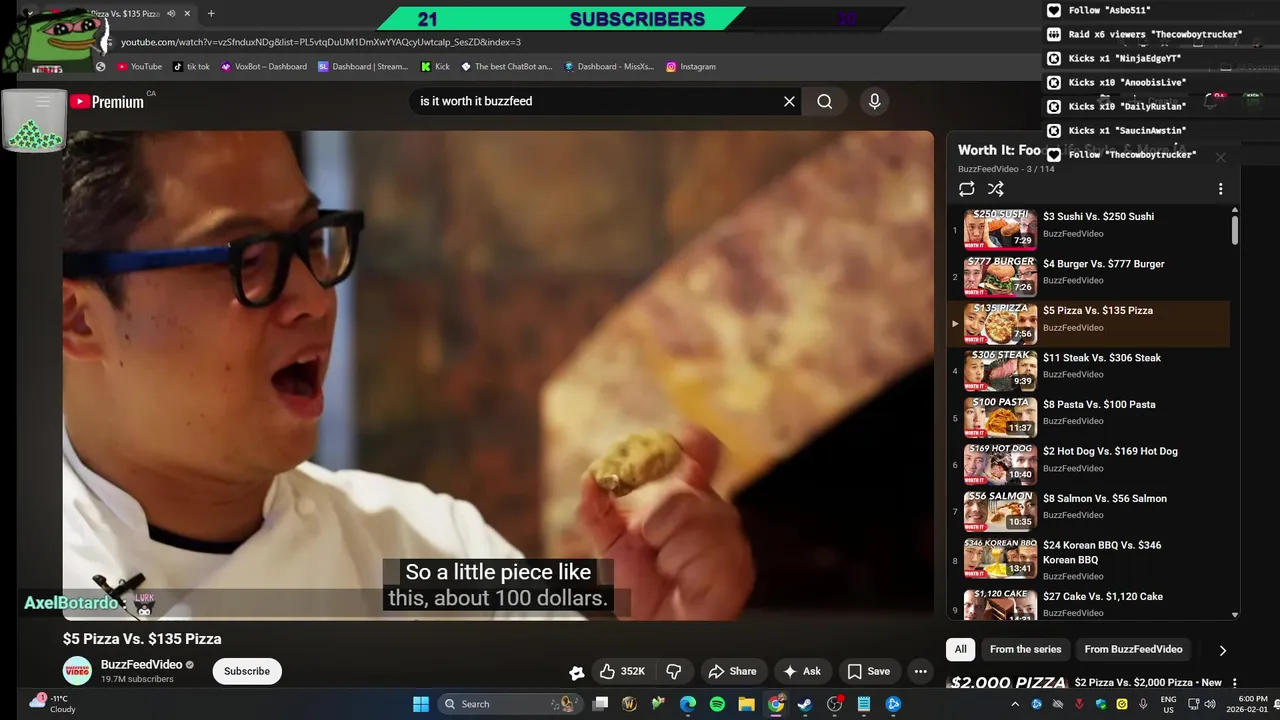Open OBS Studio from taskbar
Image resolution: width=1280 pixels, height=720 pixels.
[x=834, y=704]
